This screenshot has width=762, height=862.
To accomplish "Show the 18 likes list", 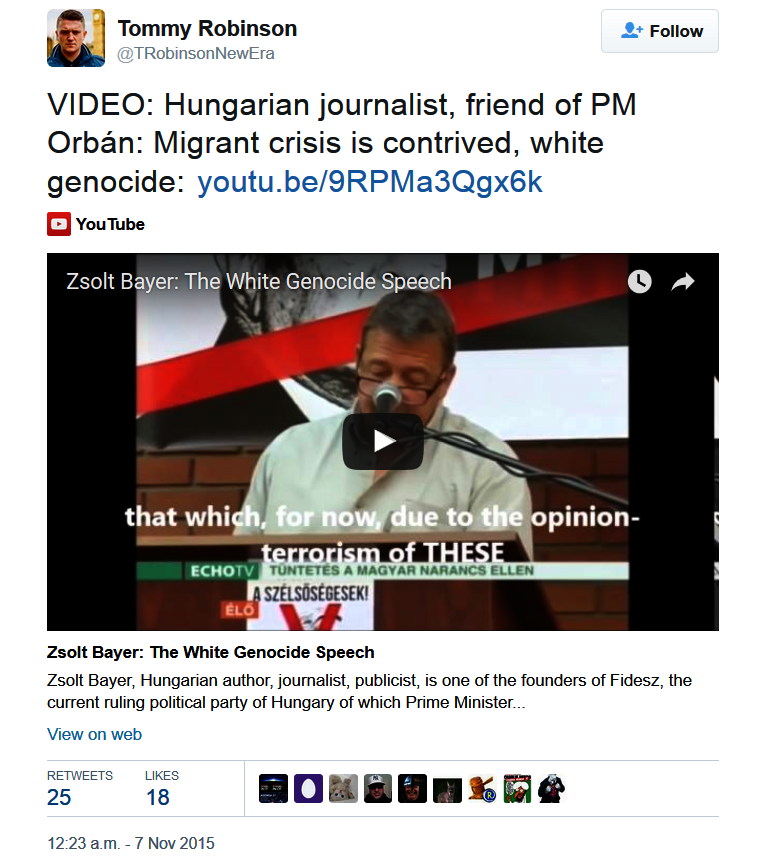I will (x=162, y=788).
